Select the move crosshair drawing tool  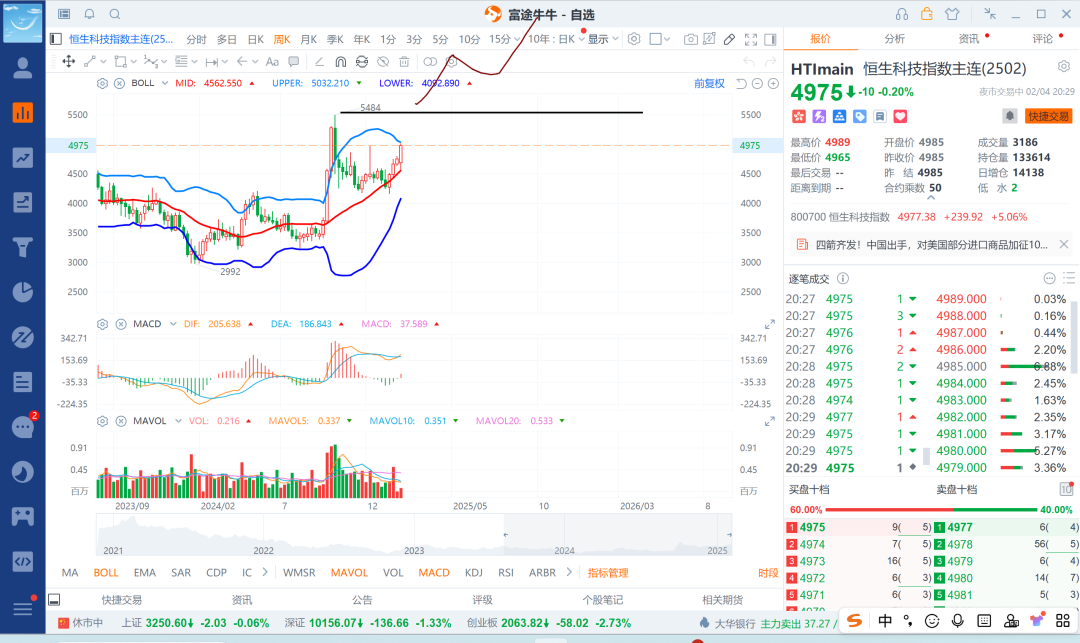pos(69,61)
